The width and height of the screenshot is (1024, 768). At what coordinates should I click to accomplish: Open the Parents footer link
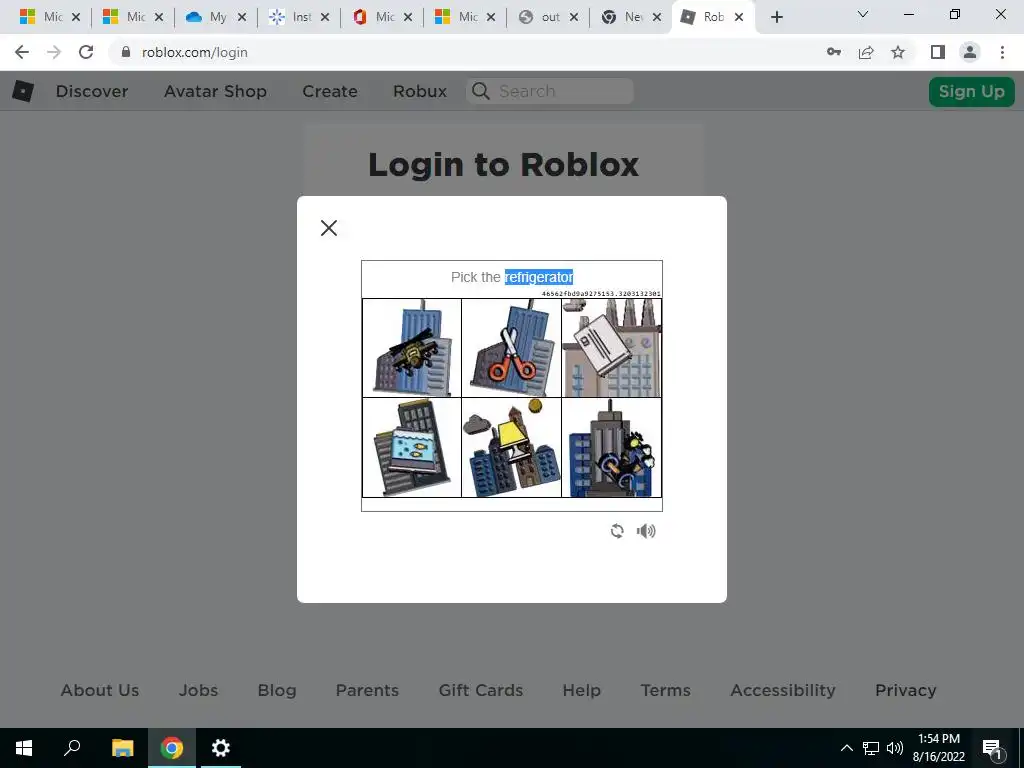click(x=367, y=690)
